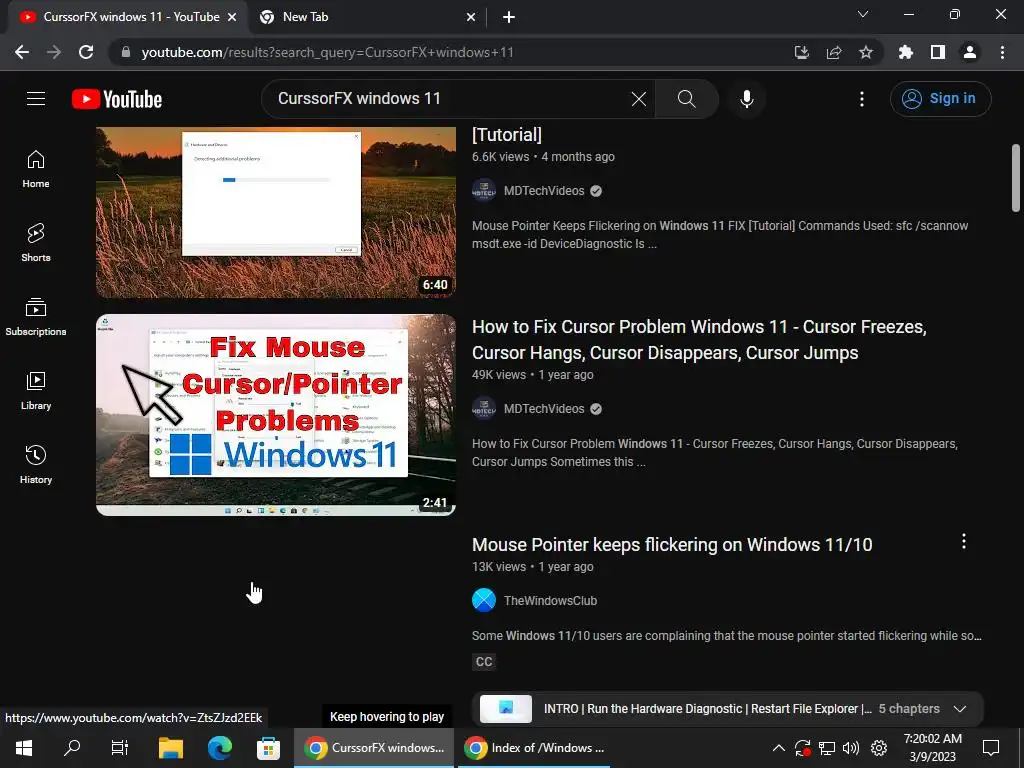Click the '[Tutorial]' video title text

coord(507,135)
